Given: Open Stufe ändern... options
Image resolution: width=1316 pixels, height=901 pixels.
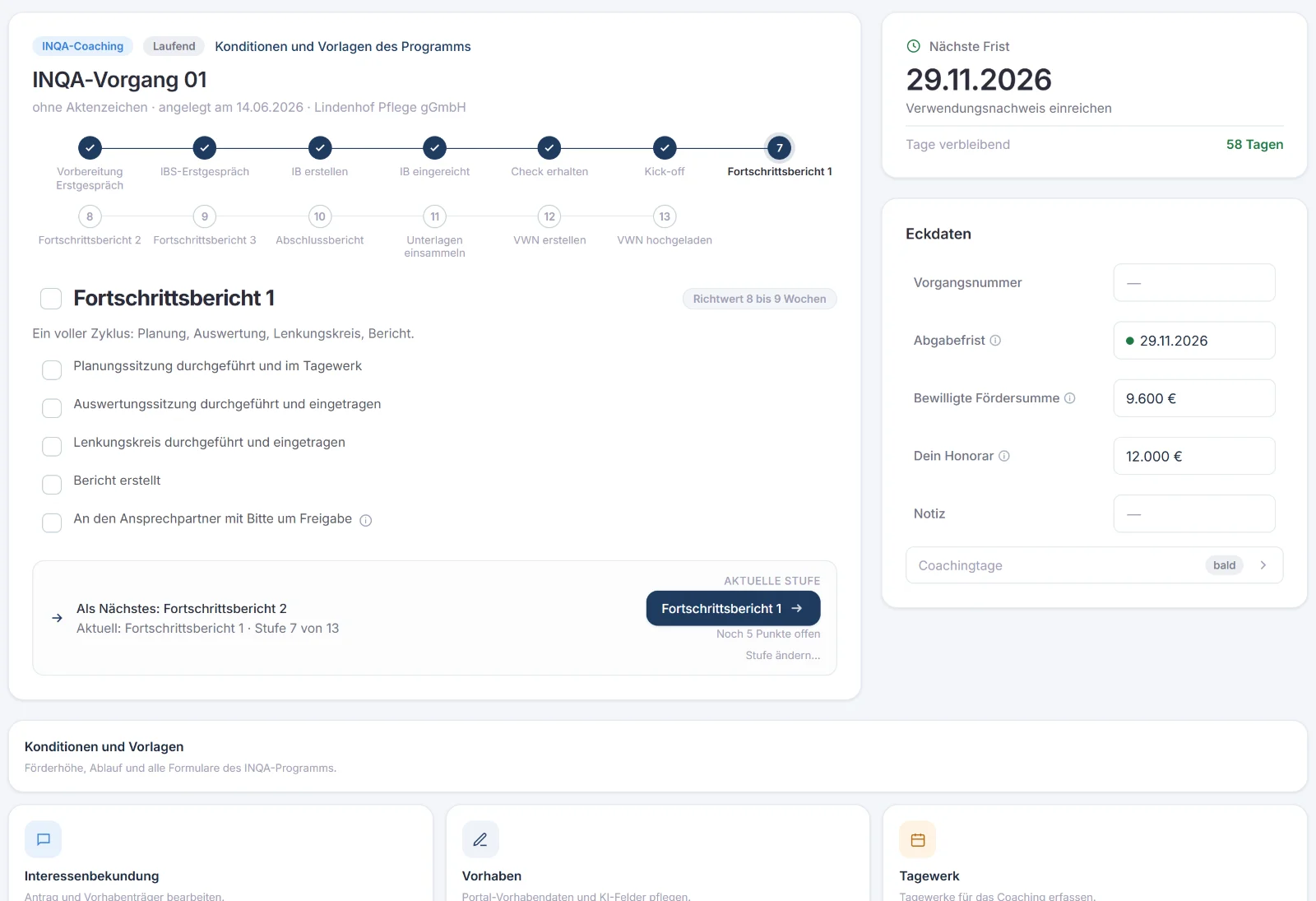Looking at the screenshot, I should (x=783, y=656).
